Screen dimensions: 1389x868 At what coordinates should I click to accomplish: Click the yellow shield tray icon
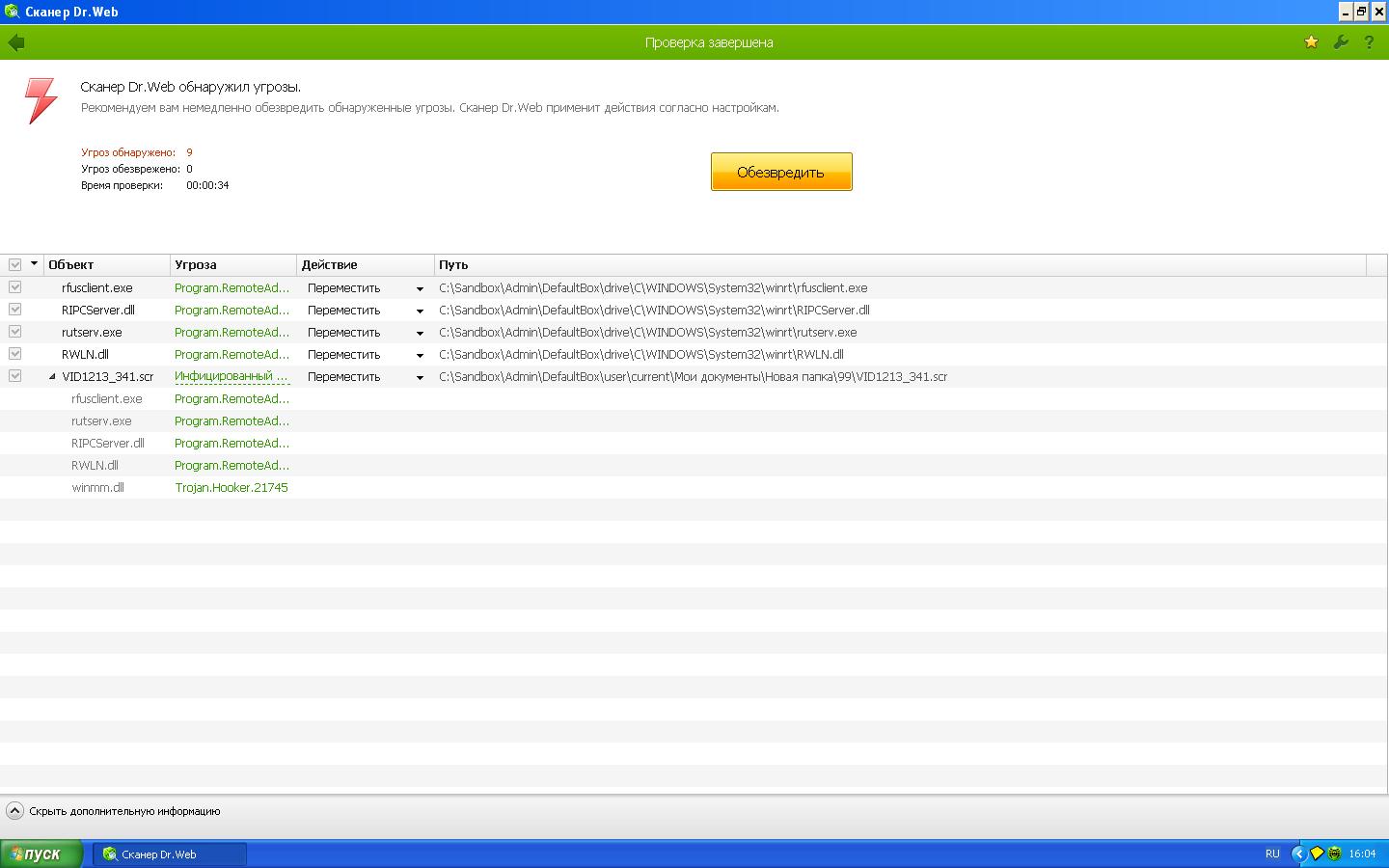[x=1317, y=854]
